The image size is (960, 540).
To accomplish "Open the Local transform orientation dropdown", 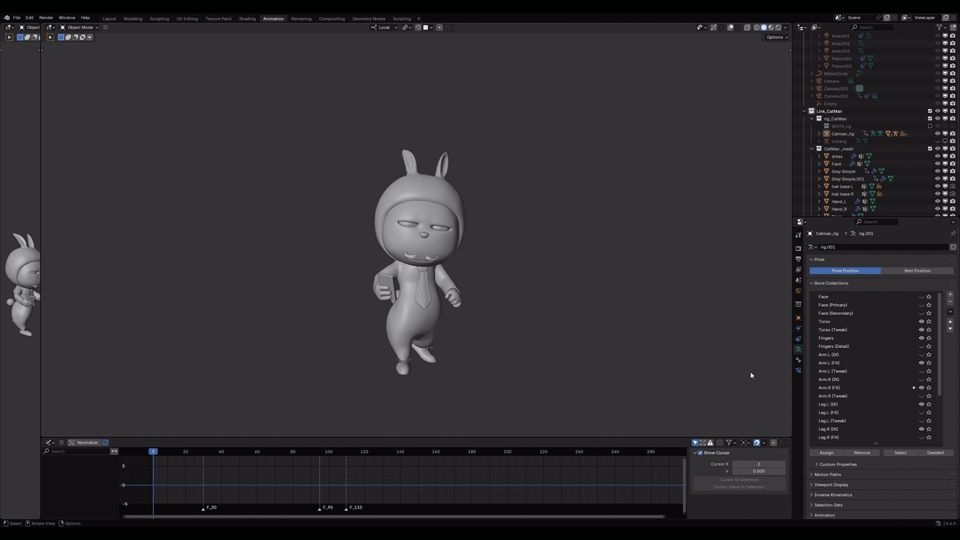I will click(x=384, y=28).
